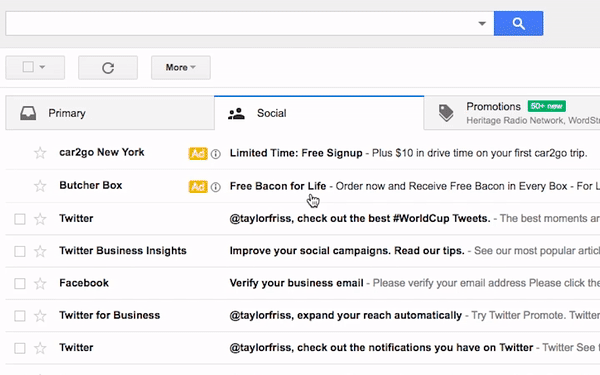Open the select-all checkbox dropdown arrow

tap(42, 67)
